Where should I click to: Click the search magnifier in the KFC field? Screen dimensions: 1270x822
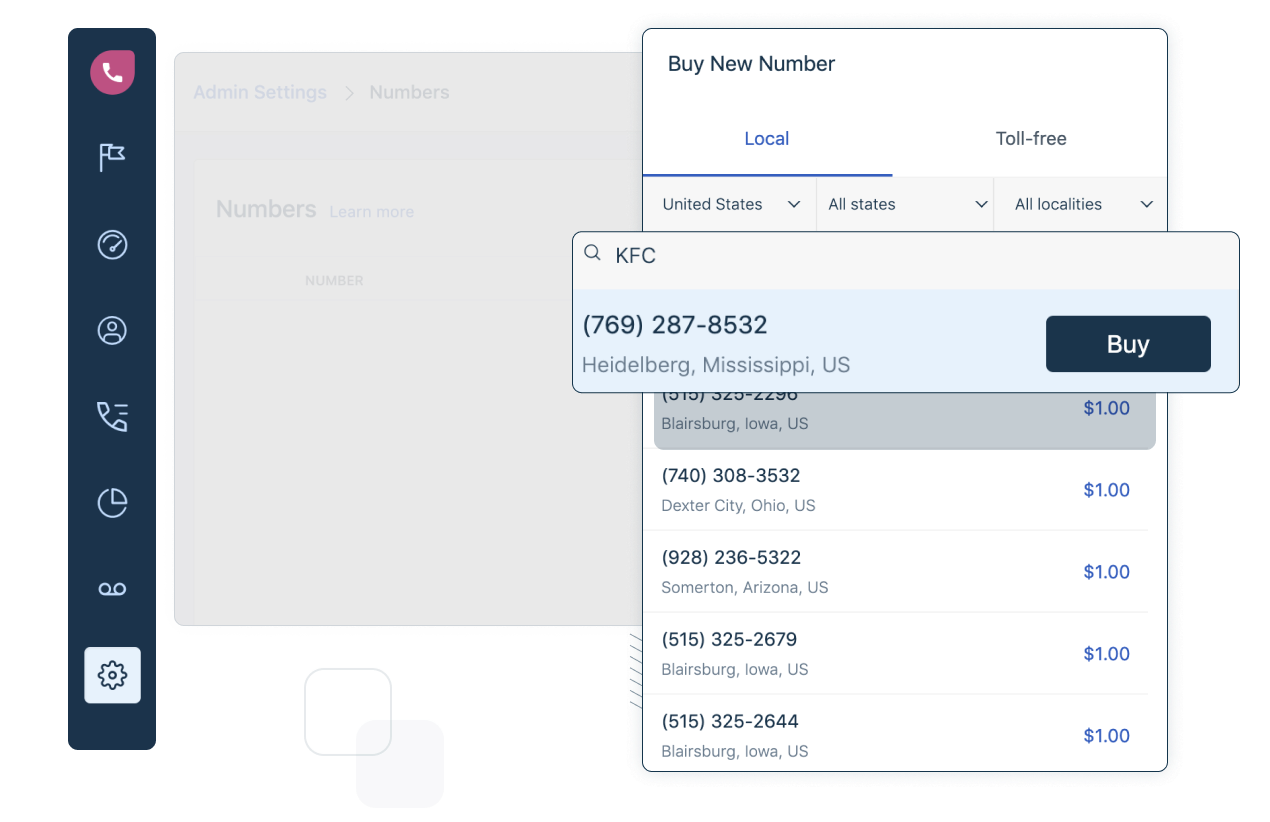tap(593, 255)
